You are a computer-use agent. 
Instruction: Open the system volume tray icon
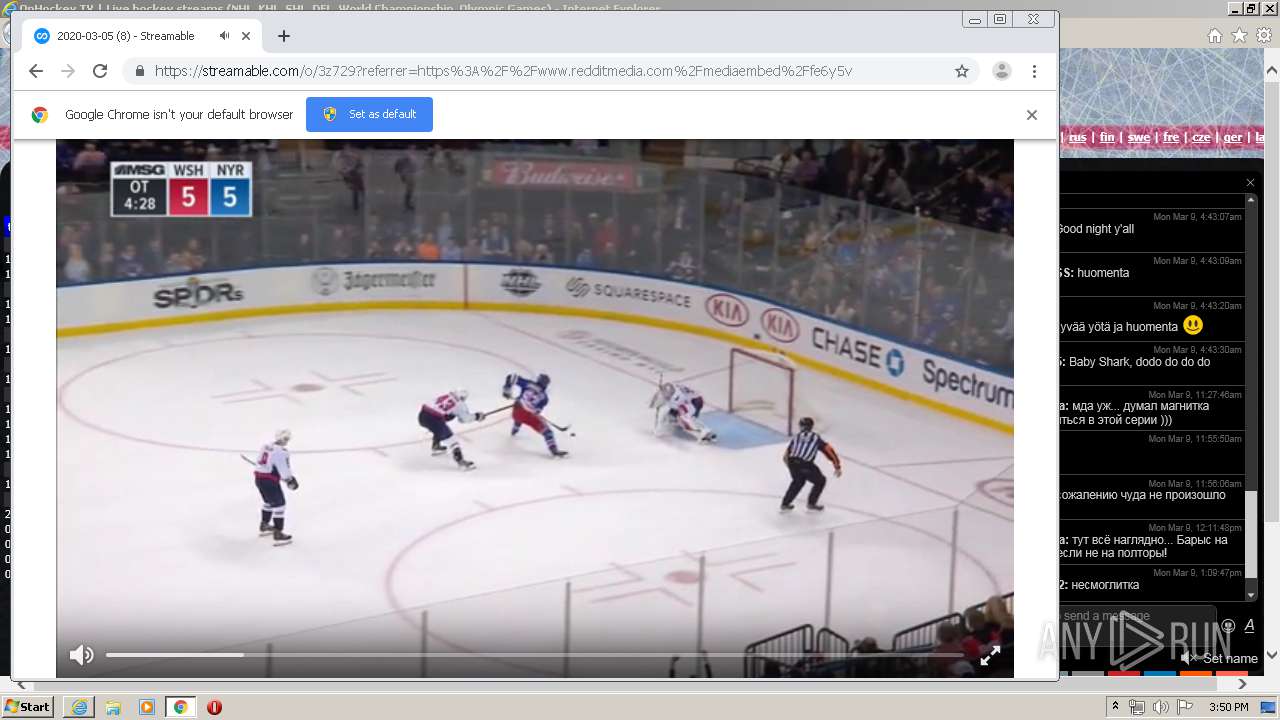pyautogui.click(x=1160, y=707)
